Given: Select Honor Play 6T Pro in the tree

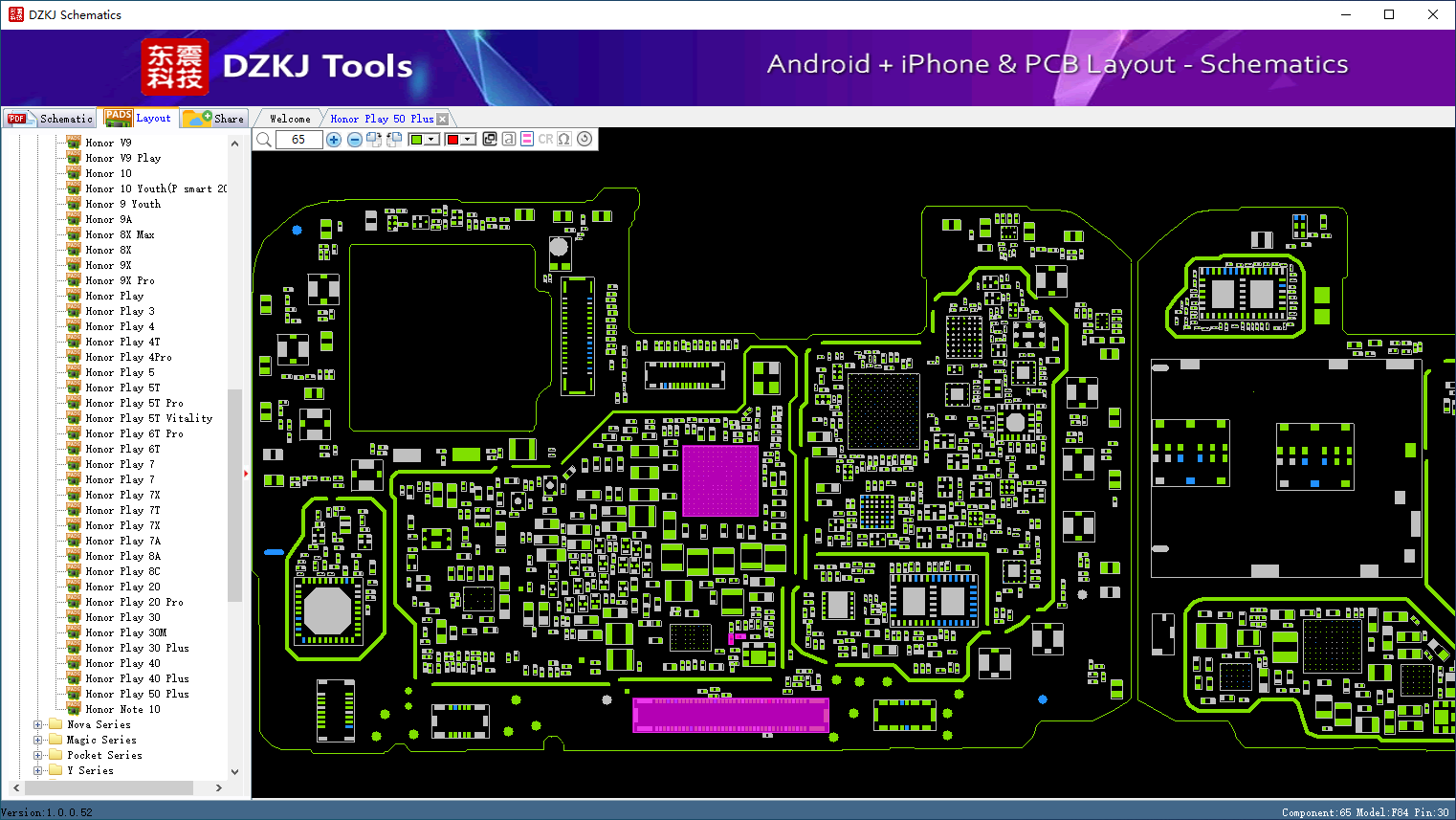Looking at the screenshot, I should coord(134,433).
